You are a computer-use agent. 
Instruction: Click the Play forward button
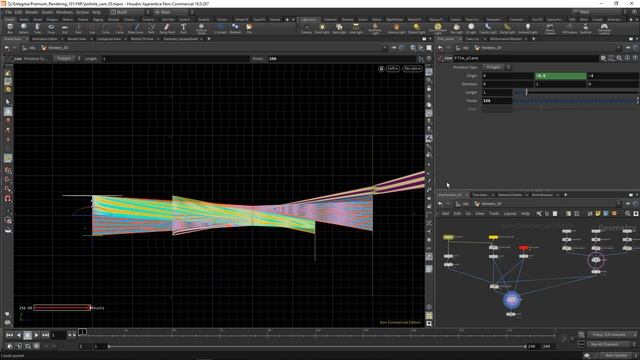pos(36,335)
